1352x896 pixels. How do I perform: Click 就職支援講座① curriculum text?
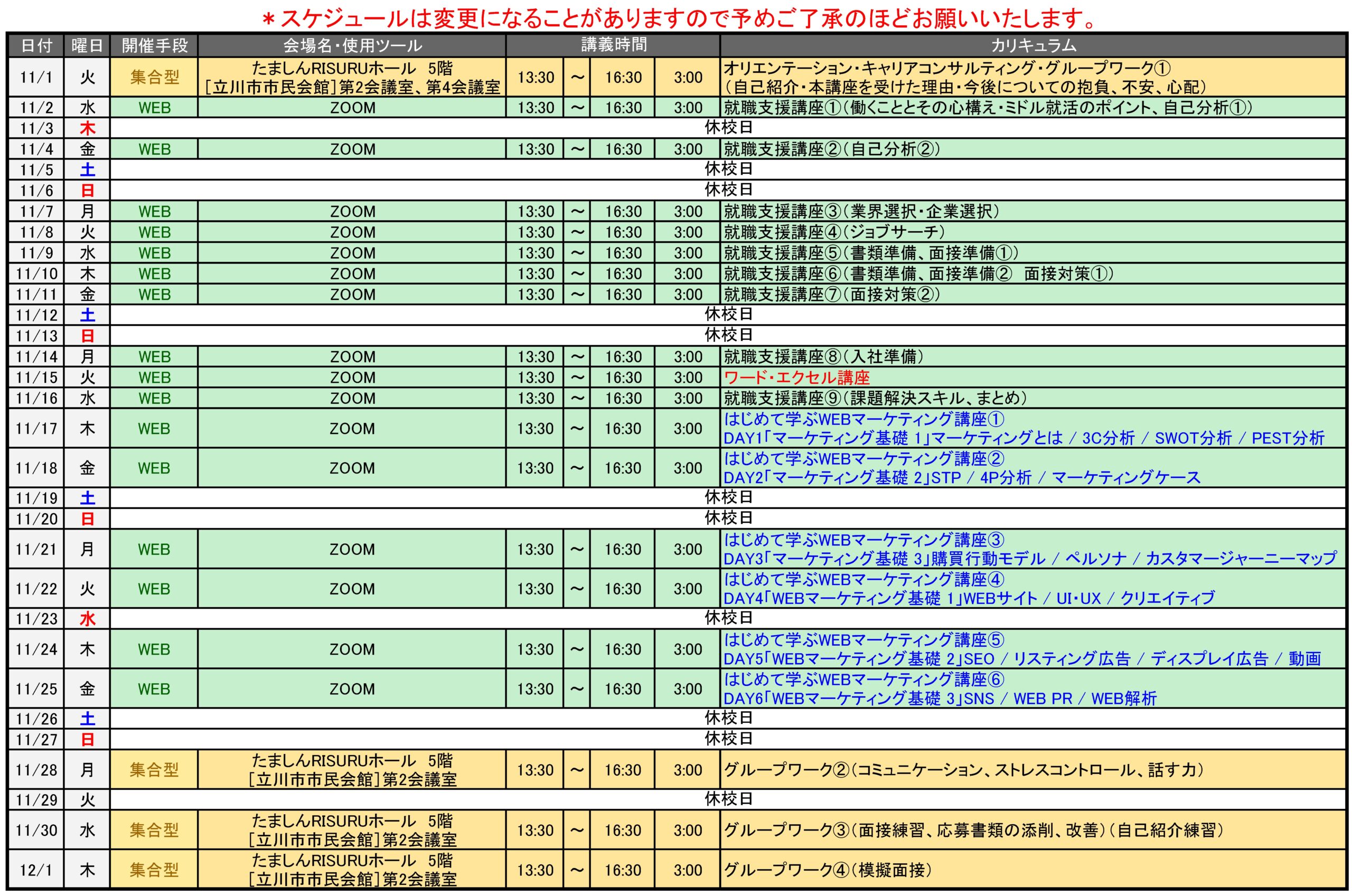[988, 107]
